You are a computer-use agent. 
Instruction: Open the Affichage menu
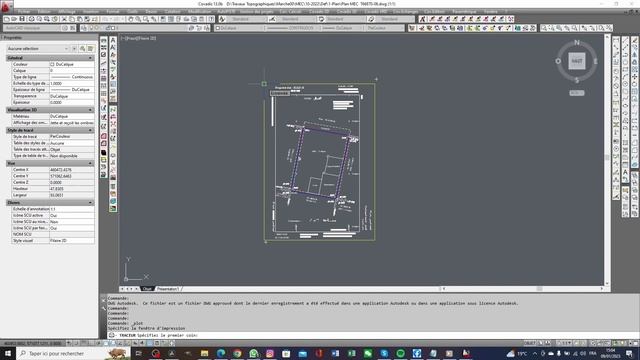tap(67, 11)
